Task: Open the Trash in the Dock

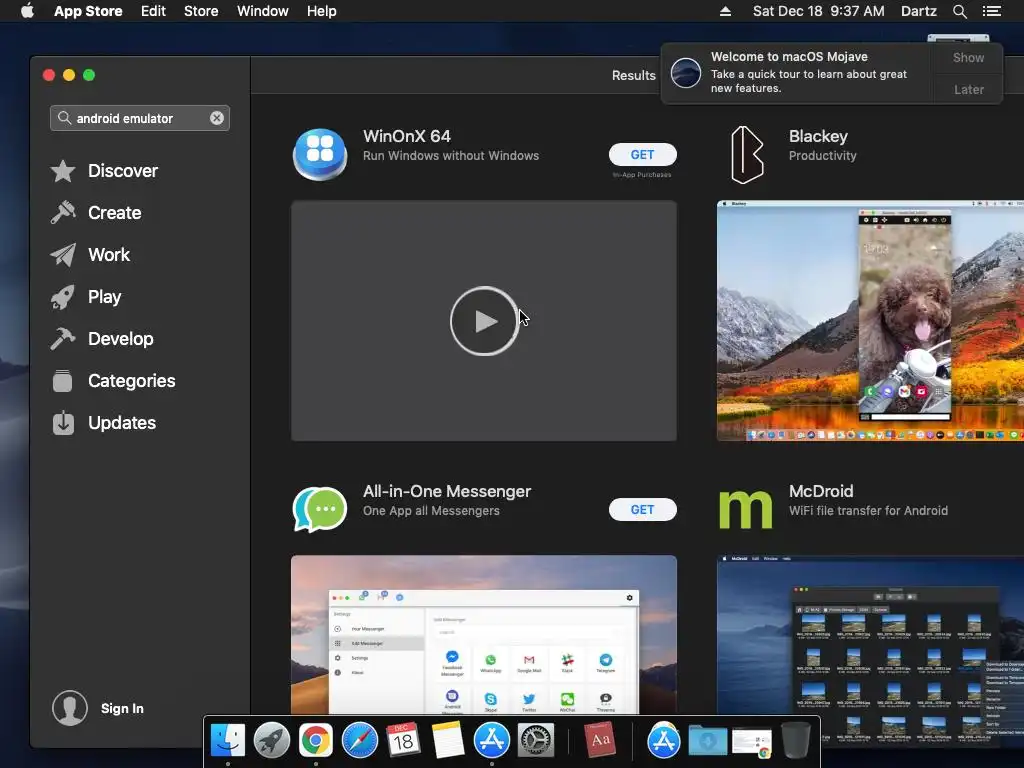Action: tap(795, 741)
